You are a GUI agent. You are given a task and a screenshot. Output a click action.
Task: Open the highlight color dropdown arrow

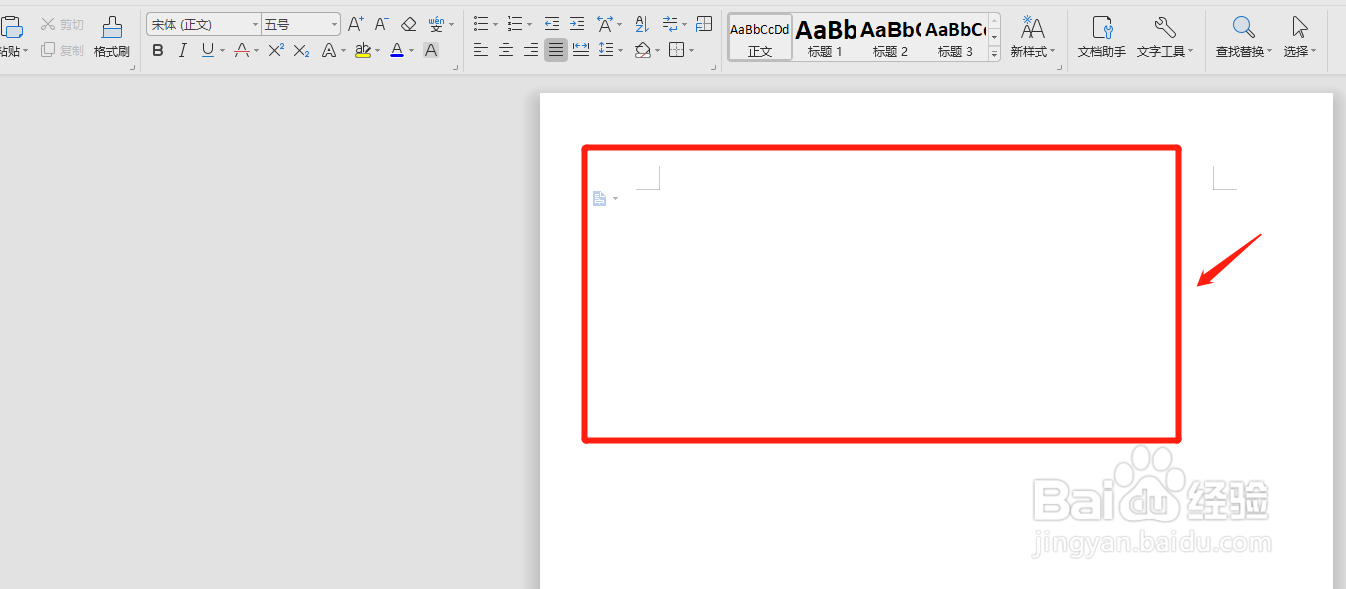[378, 51]
